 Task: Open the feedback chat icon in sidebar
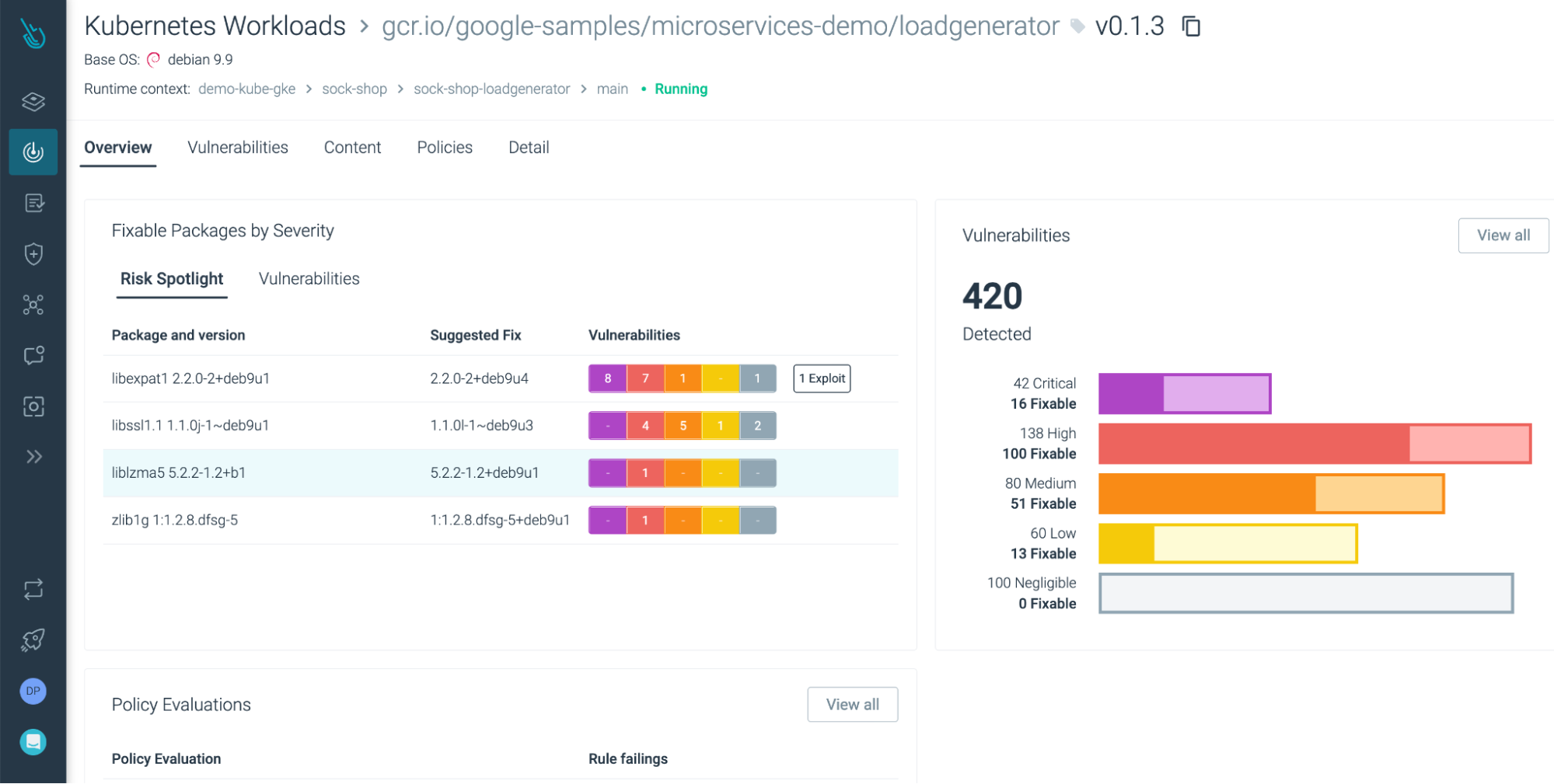pos(33,356)
